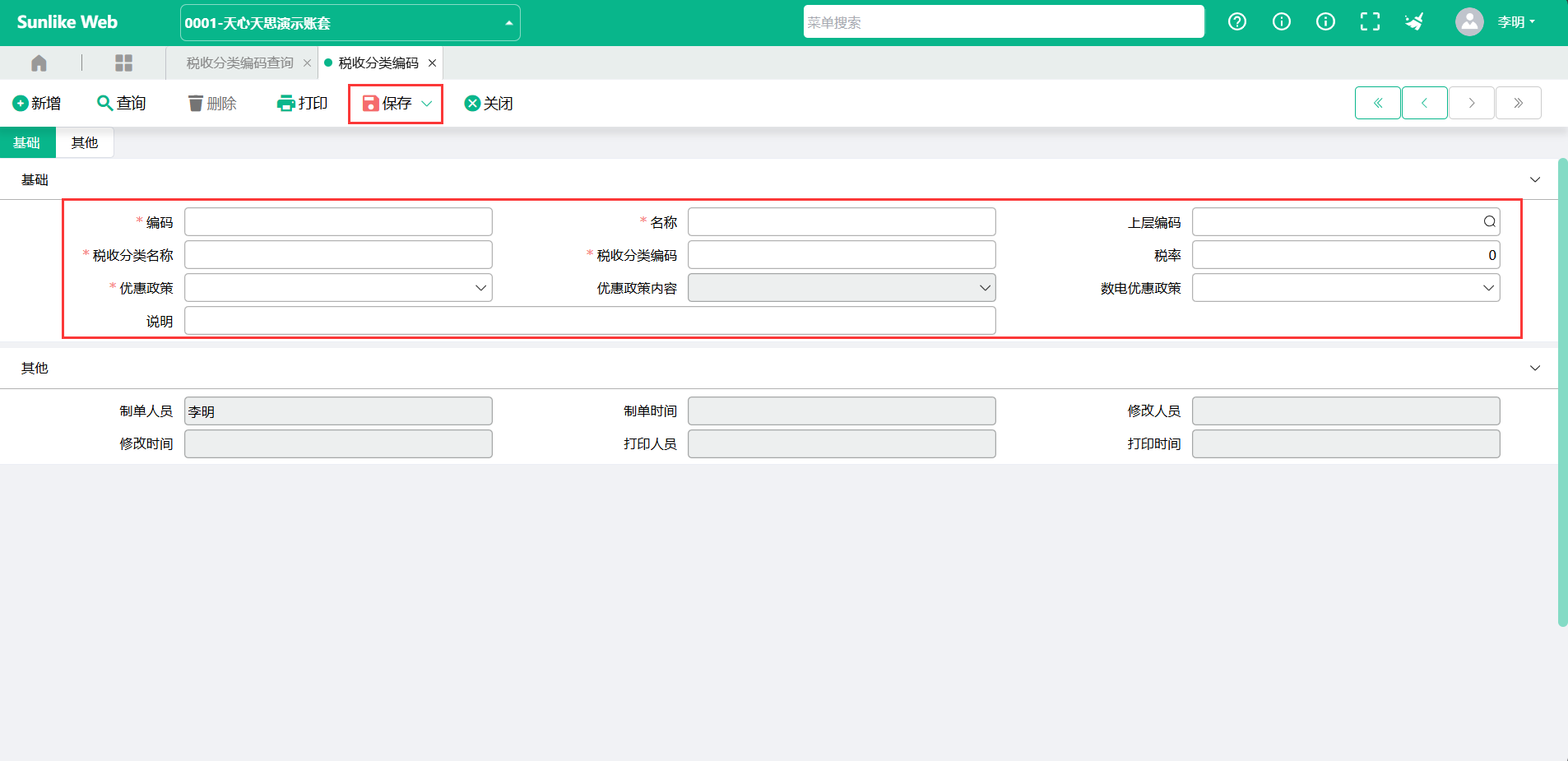The height and width of the screenshot is (761, 1568).
Task: Go to the next record
Action: click(x=1472, y=103)
